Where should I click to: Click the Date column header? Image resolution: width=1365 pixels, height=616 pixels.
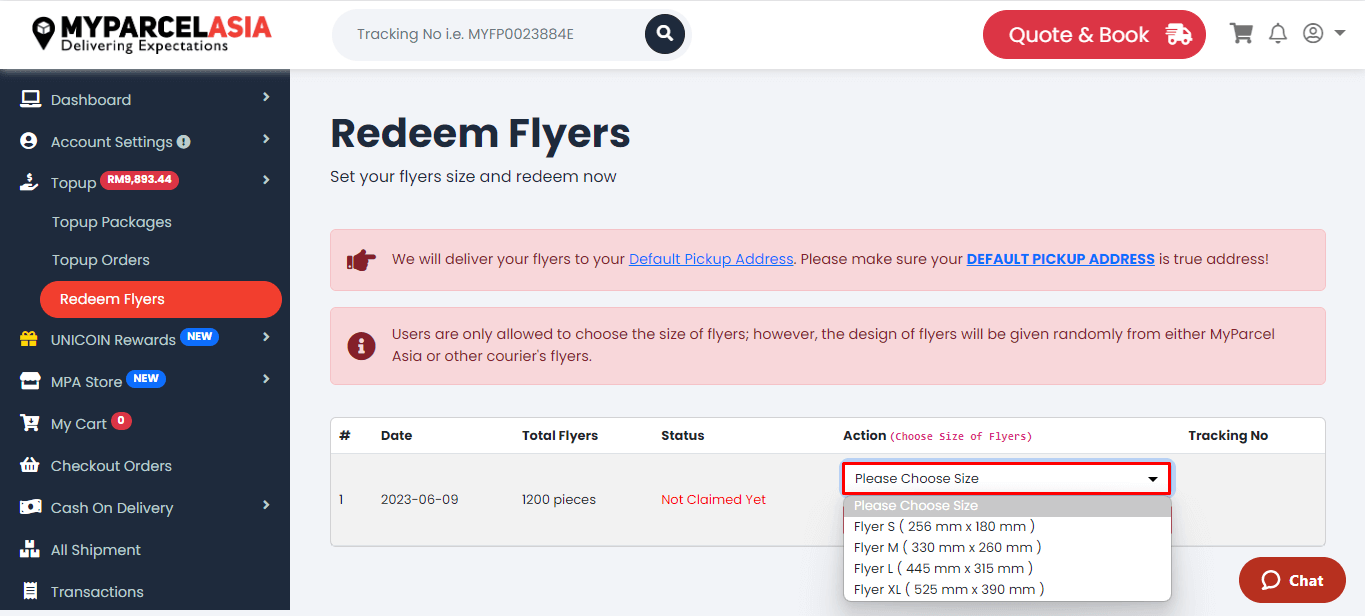pyautogui.click(x=396, y=435)
